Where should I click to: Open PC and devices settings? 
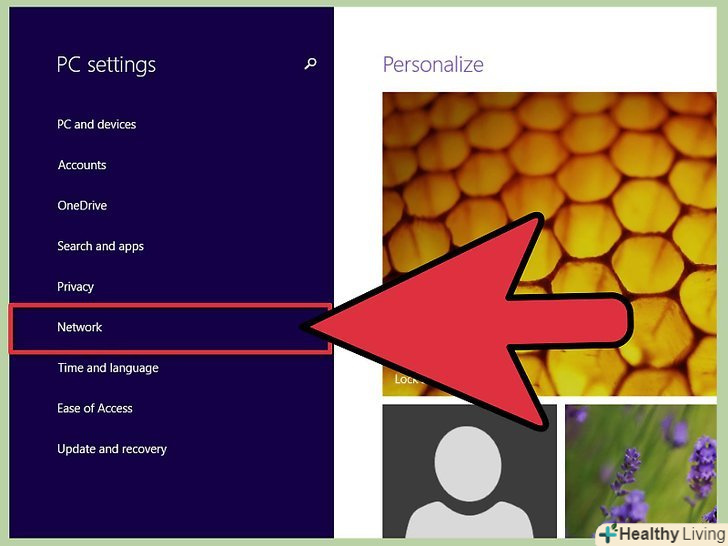pyautogui.click(x=97, y=124)
